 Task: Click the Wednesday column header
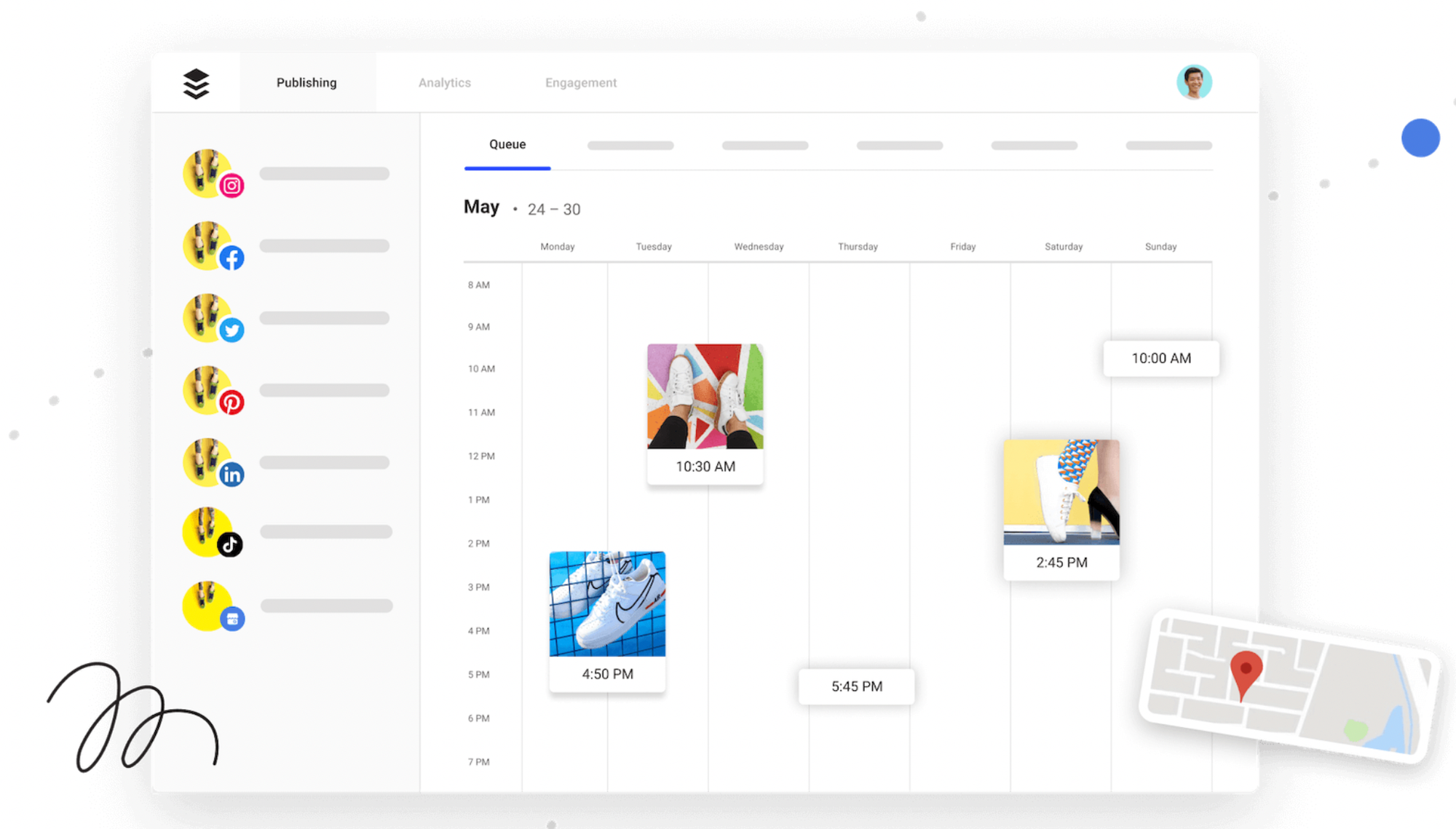(759, 247)
